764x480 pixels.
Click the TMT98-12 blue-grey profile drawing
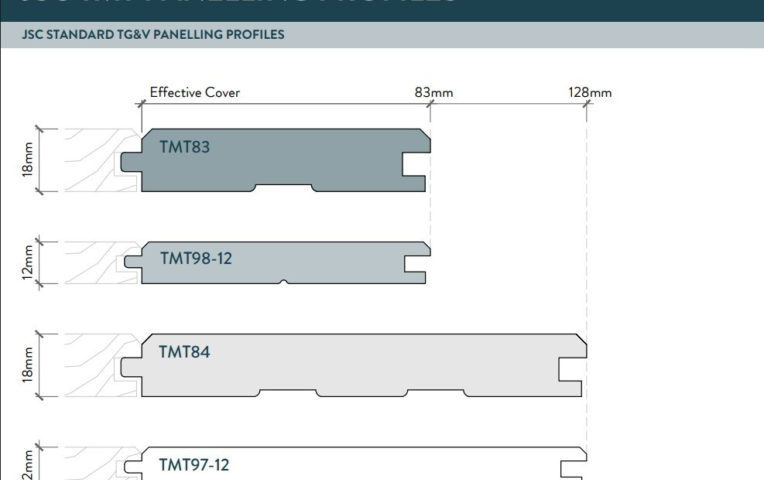coord(277,263)
